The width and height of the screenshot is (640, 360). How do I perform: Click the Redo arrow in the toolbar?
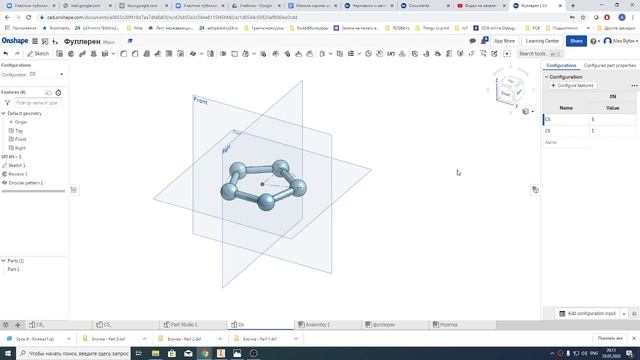(x=17, y=53)
